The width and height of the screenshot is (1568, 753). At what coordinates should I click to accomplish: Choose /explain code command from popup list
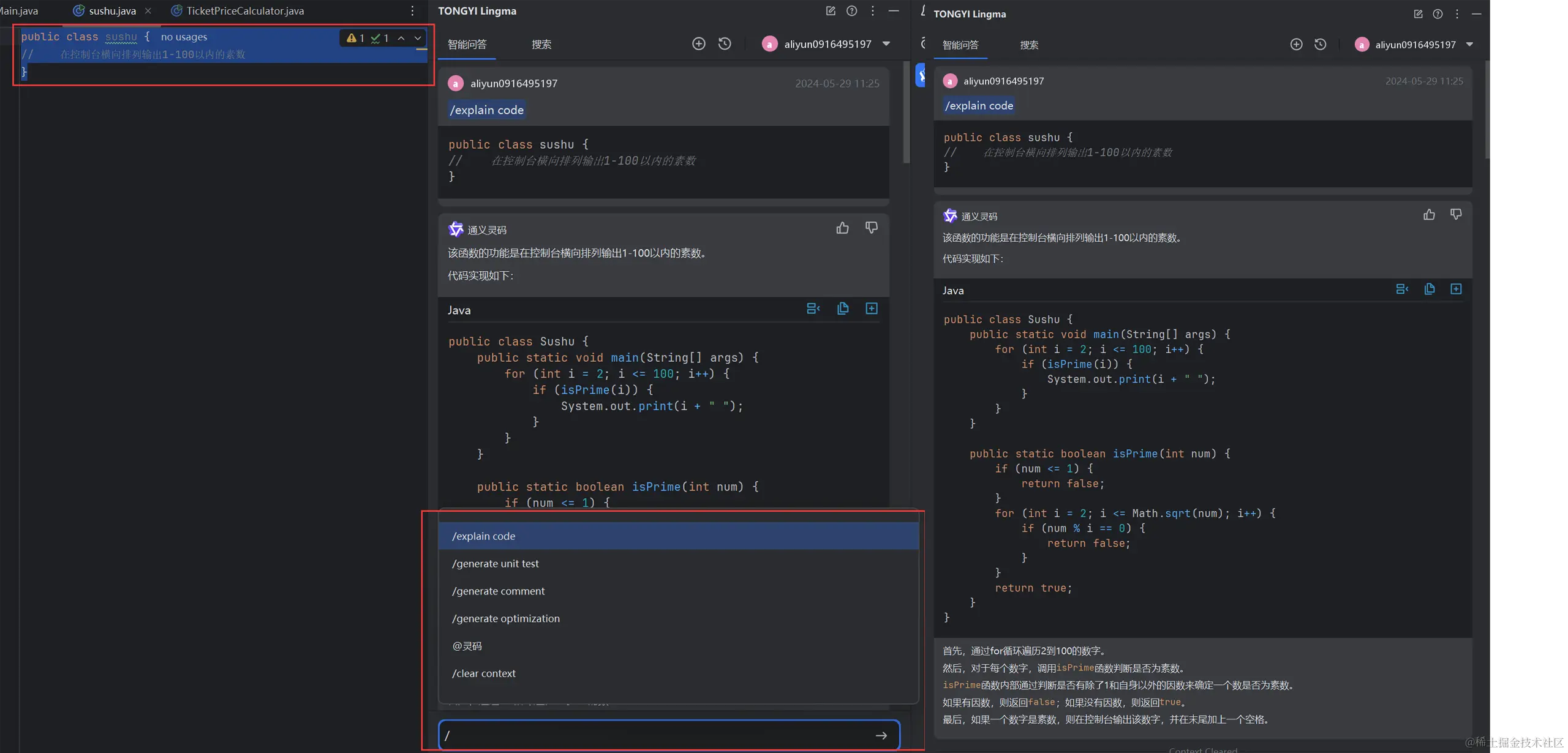(679, 536)
